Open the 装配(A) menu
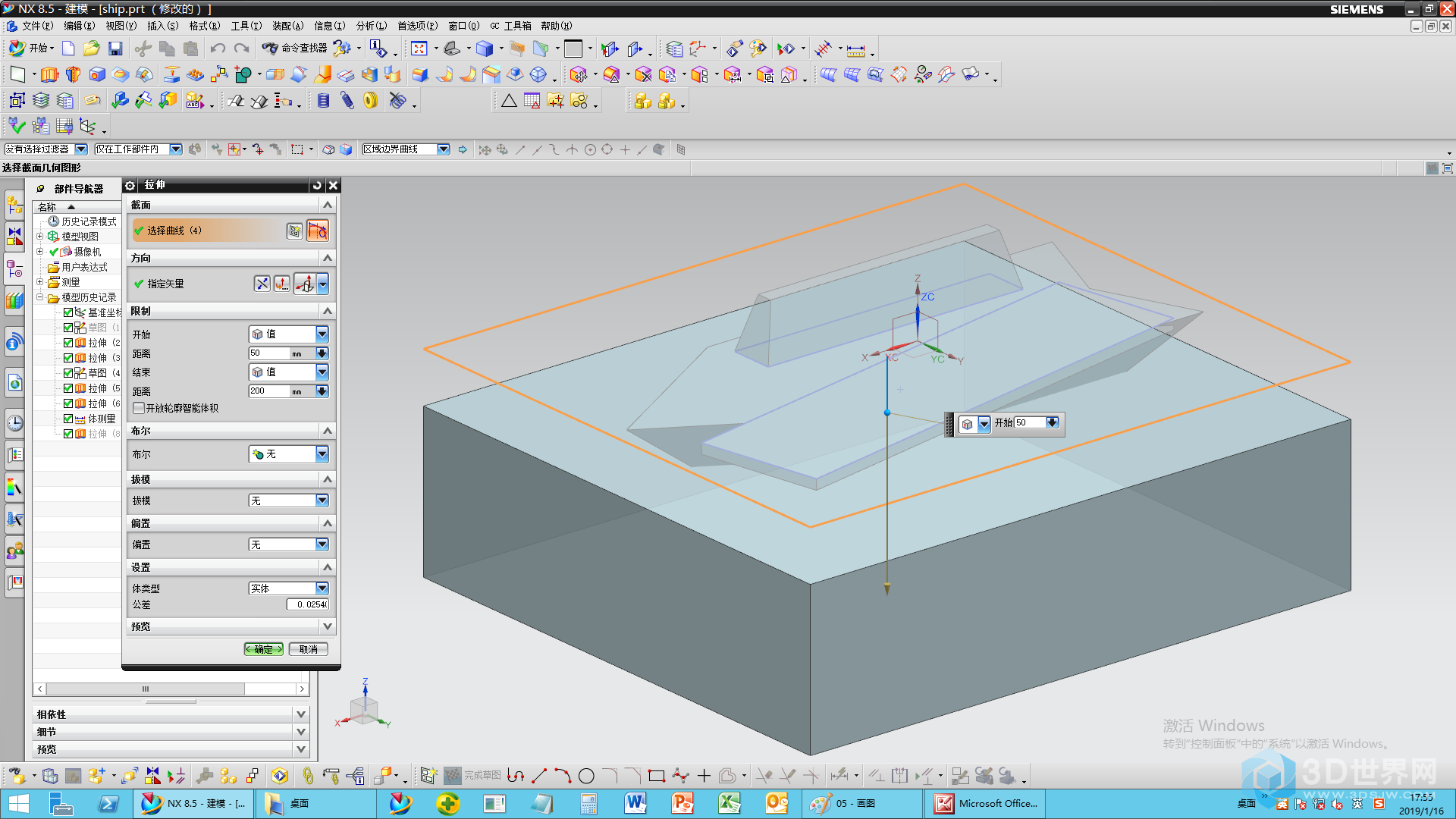 [287, 26]
